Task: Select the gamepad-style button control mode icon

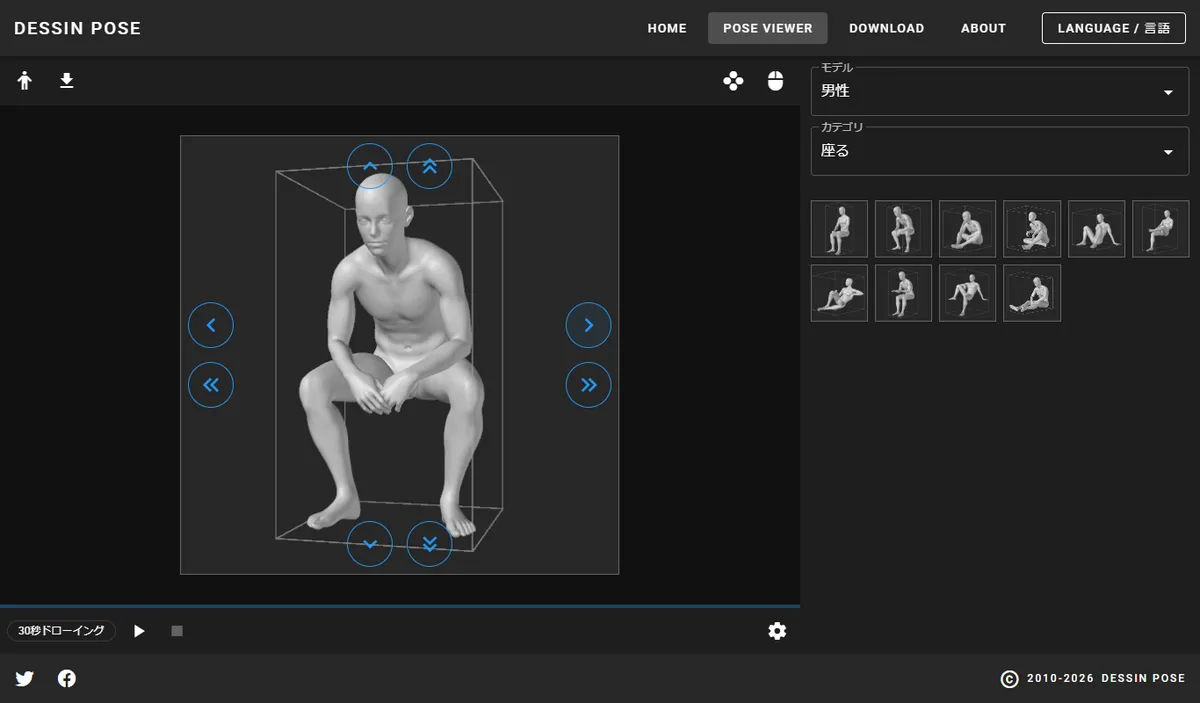Action: (733, 81)
